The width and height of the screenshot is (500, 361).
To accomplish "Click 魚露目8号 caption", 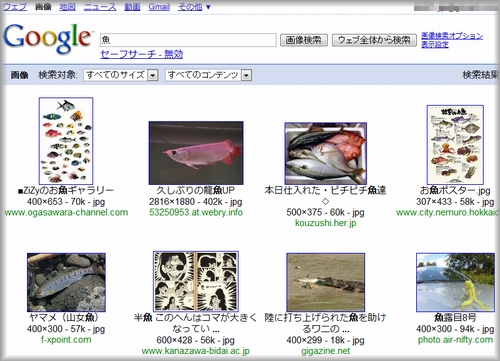I will pos(455,317).
